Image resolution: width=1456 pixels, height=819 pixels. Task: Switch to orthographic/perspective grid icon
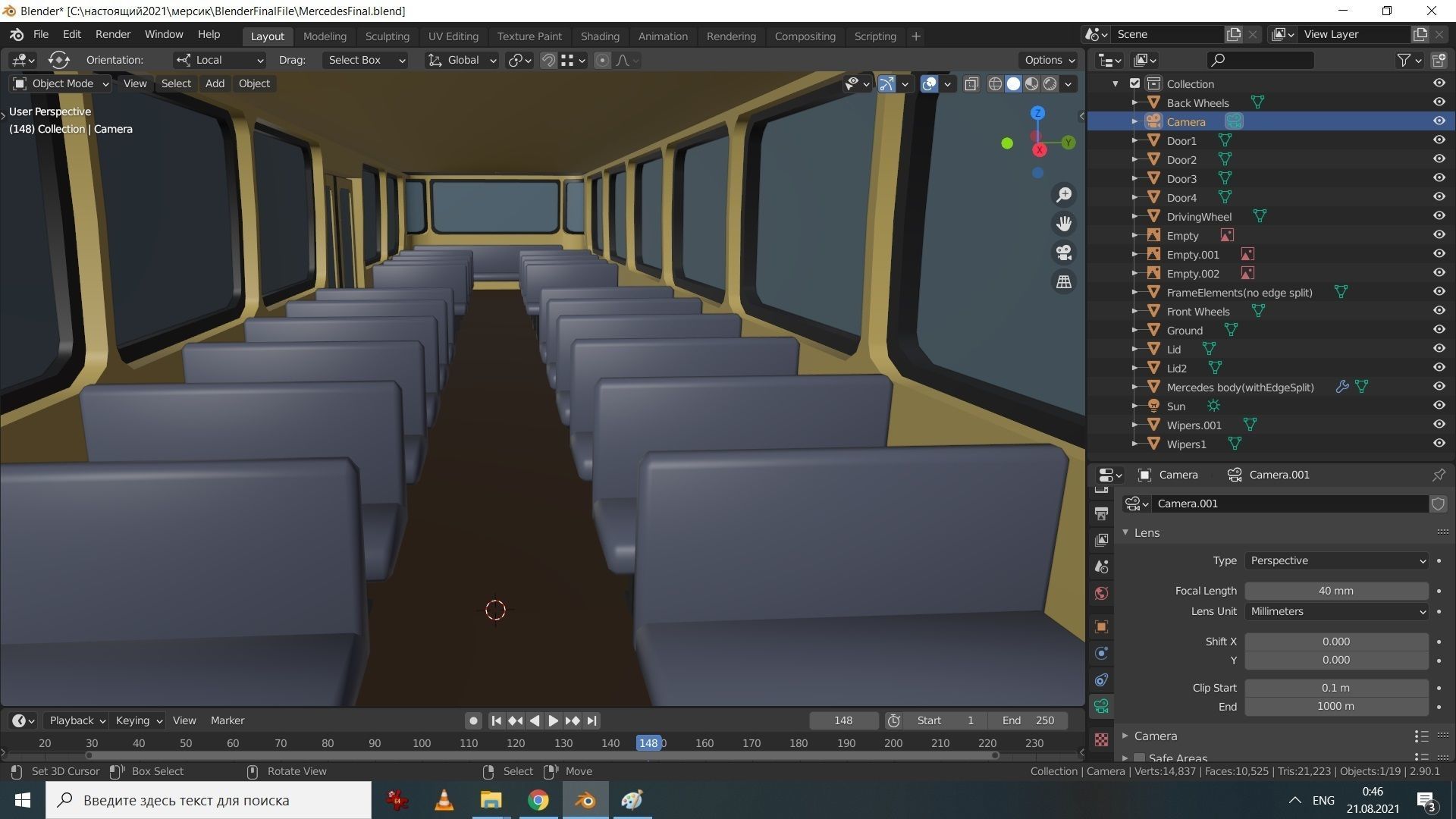coord(1064,281)
